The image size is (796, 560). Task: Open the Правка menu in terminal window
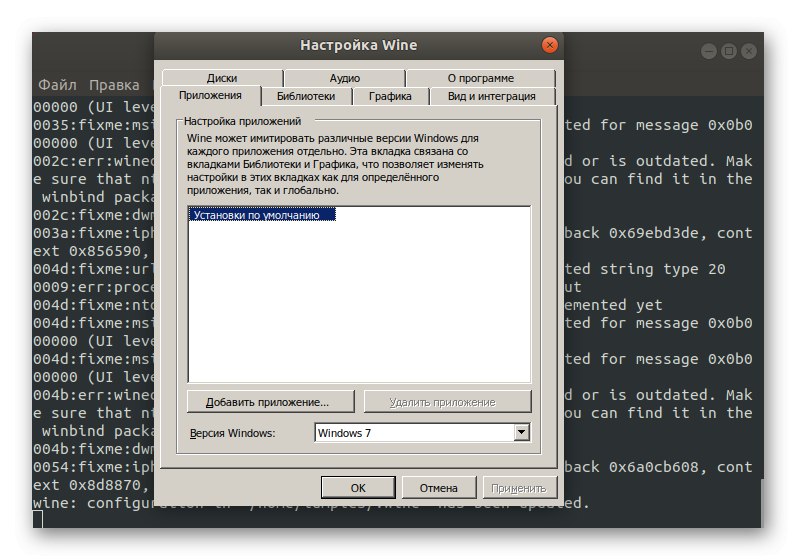114,84
